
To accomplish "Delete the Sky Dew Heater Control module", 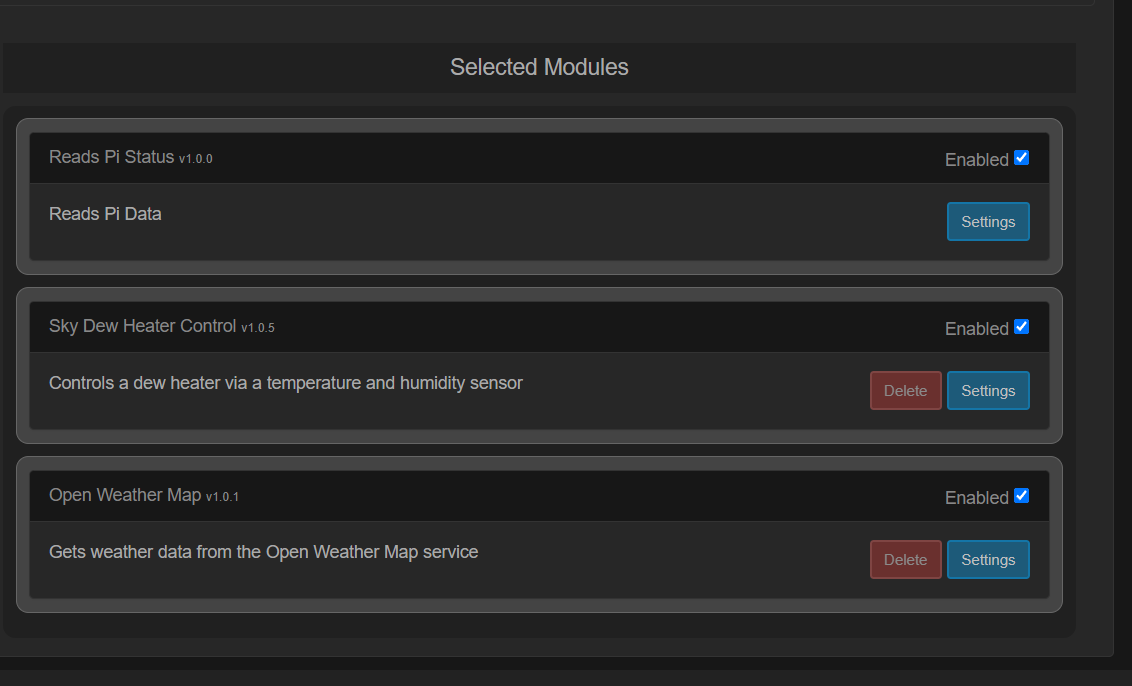I will tap(905, 391).
